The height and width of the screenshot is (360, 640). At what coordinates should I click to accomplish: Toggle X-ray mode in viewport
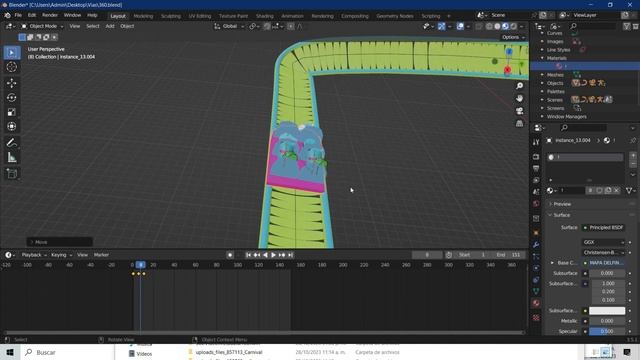tap(479, 26)
